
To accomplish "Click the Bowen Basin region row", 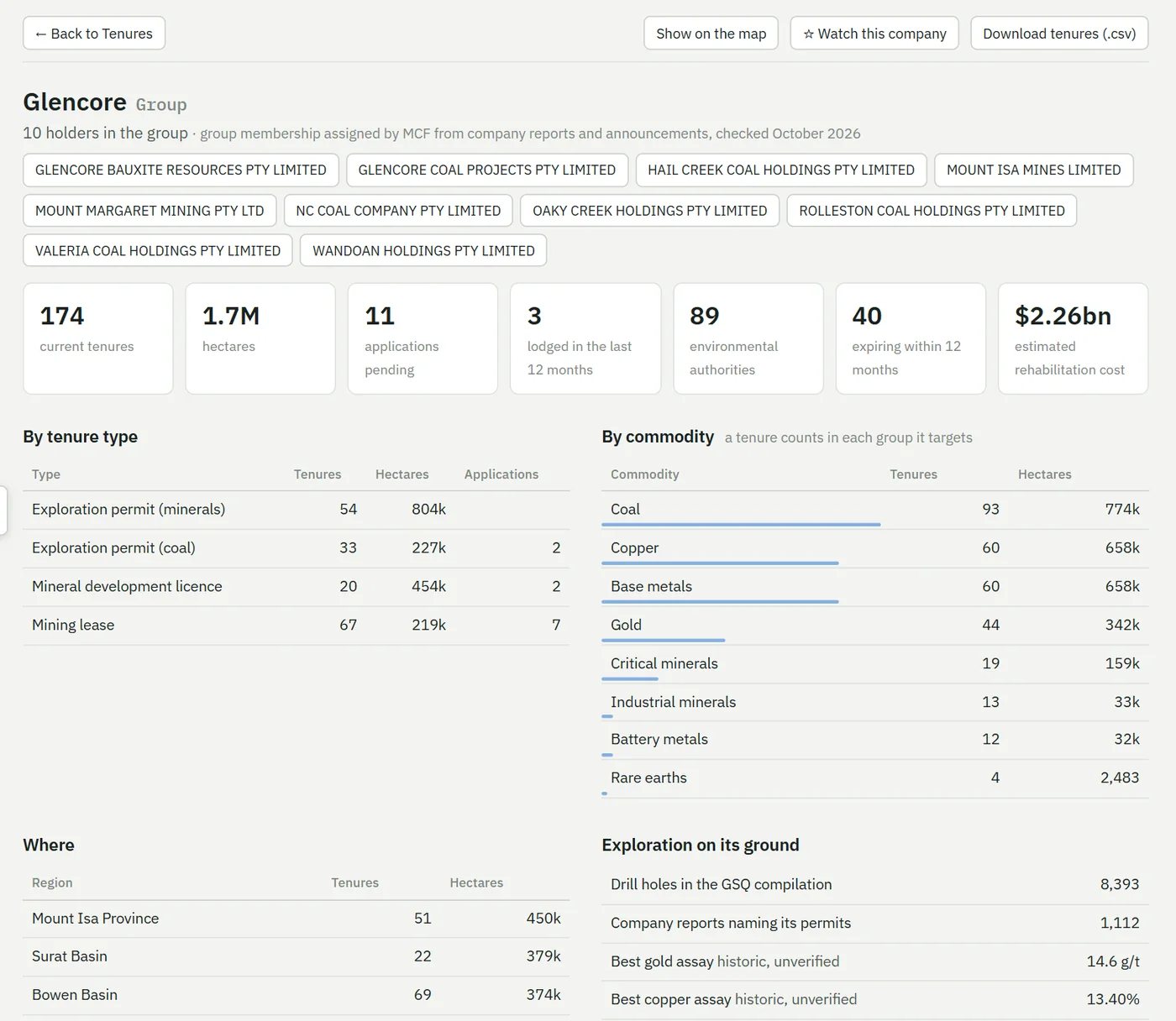I will (297, 996).
